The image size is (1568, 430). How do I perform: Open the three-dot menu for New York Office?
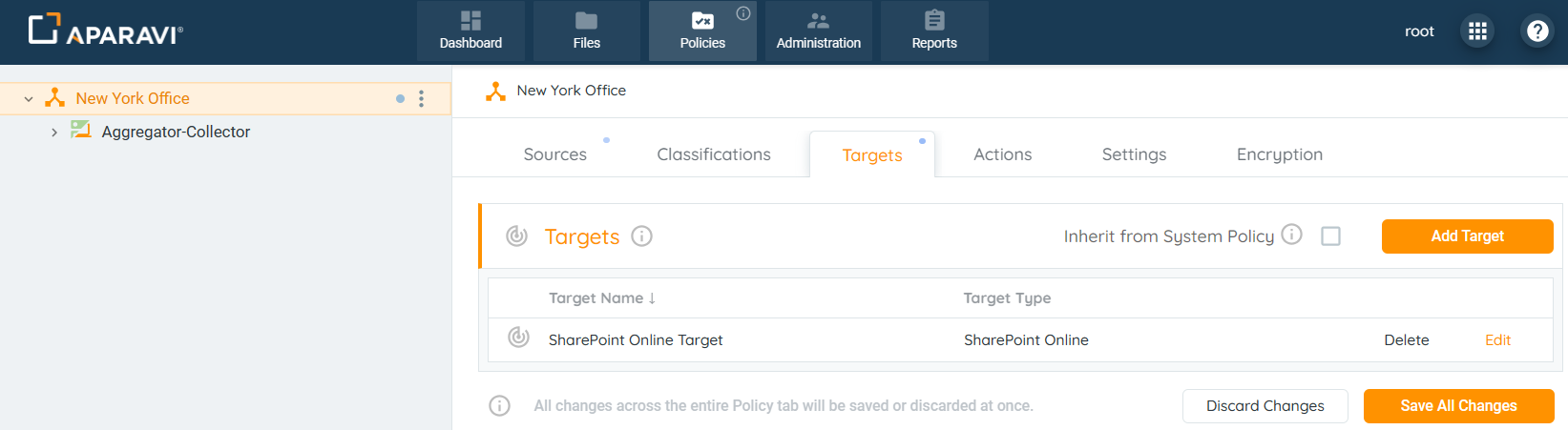(421, 98)
